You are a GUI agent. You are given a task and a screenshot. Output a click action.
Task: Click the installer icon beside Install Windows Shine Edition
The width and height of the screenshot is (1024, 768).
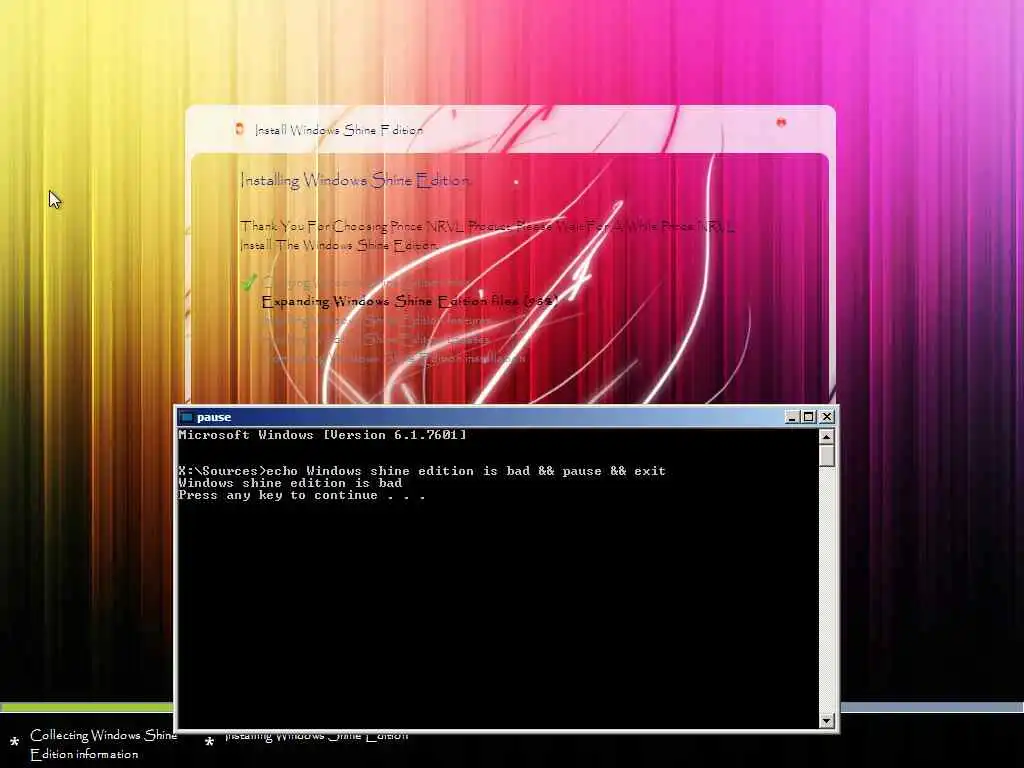[x=240, y=129]
